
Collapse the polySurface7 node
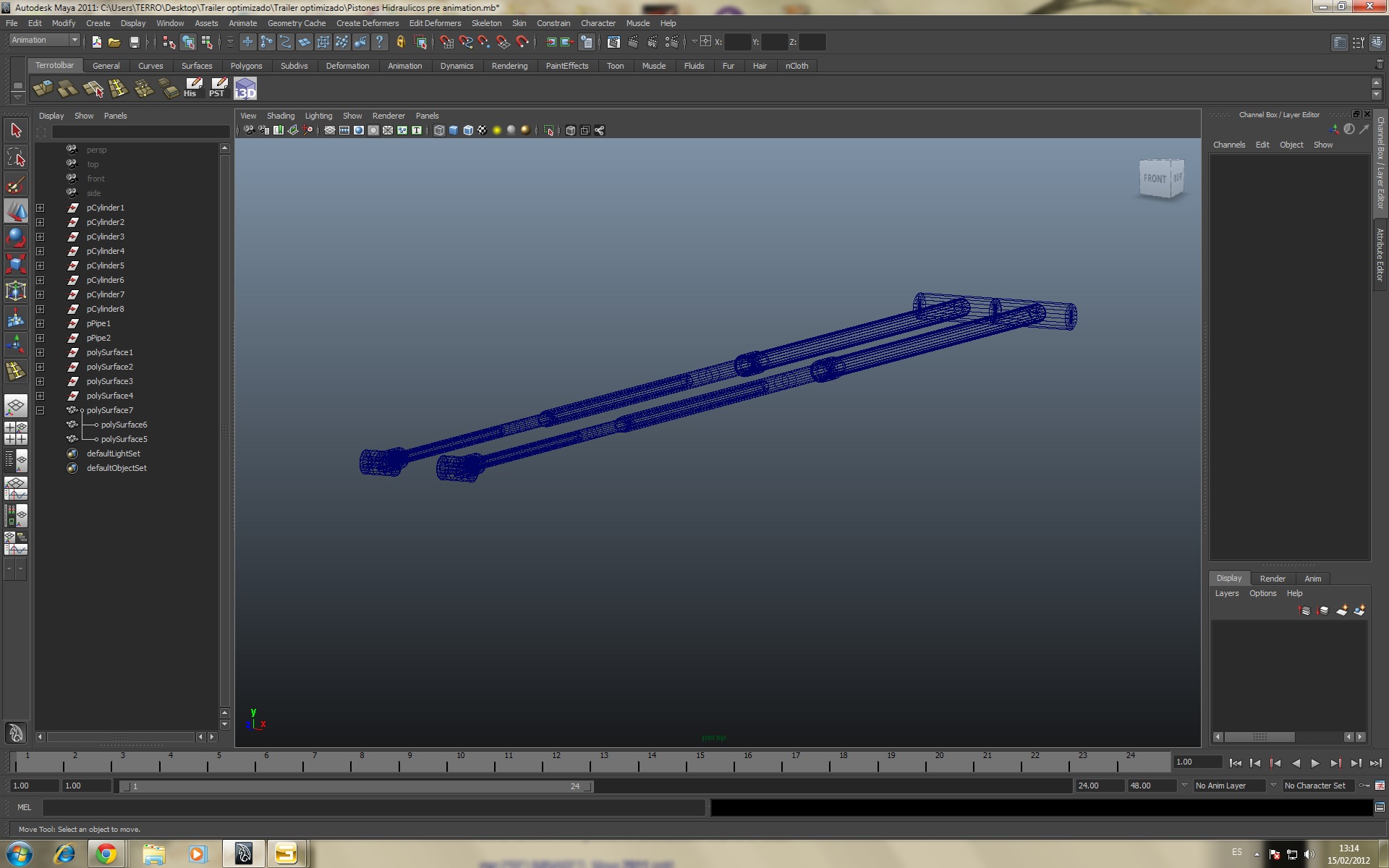point(41,410)
